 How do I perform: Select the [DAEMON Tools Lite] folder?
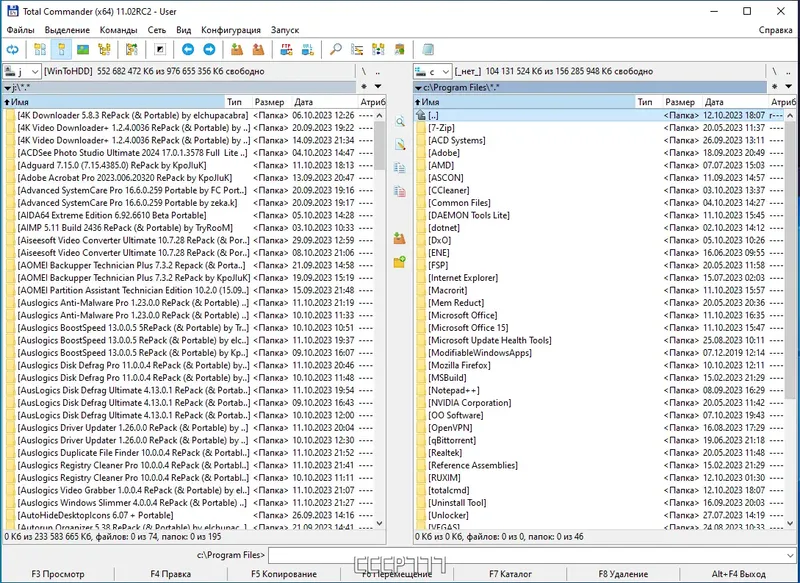point(599,215)
